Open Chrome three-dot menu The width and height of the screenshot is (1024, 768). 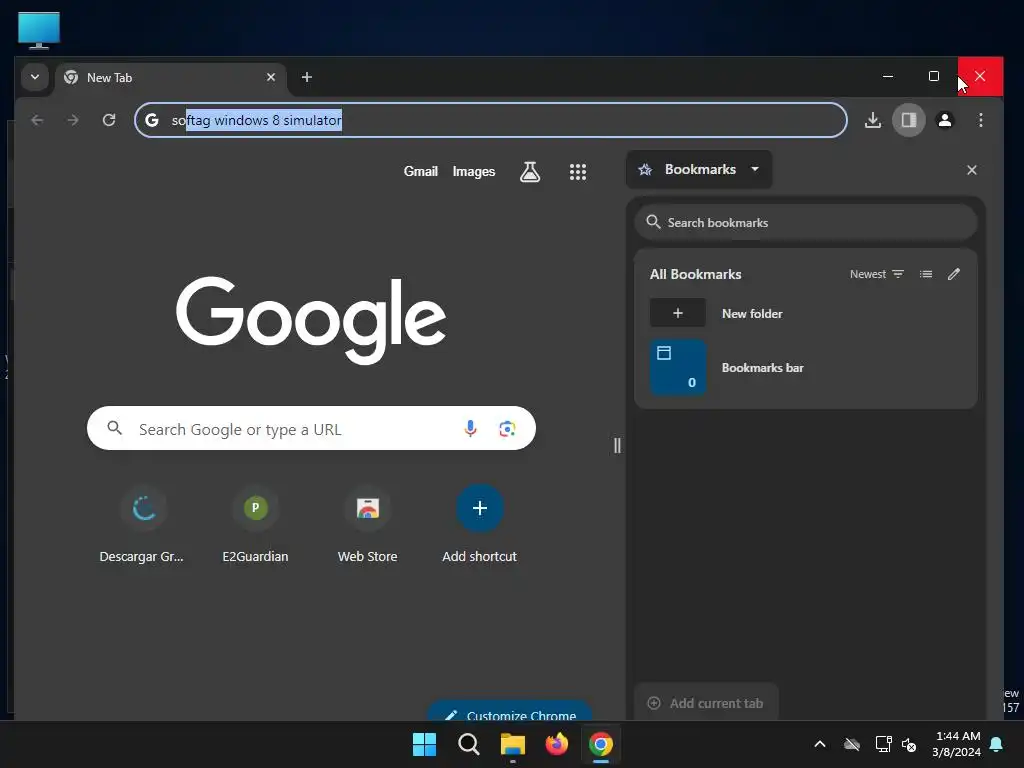[980, 120]
